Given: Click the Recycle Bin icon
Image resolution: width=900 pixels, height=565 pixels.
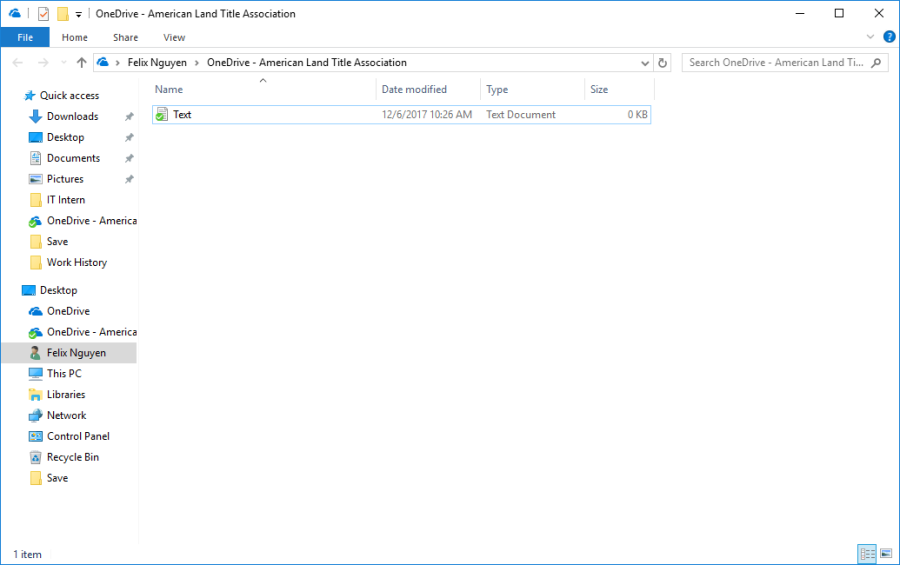Looking at the screenshot, I should tap(36, 457).
